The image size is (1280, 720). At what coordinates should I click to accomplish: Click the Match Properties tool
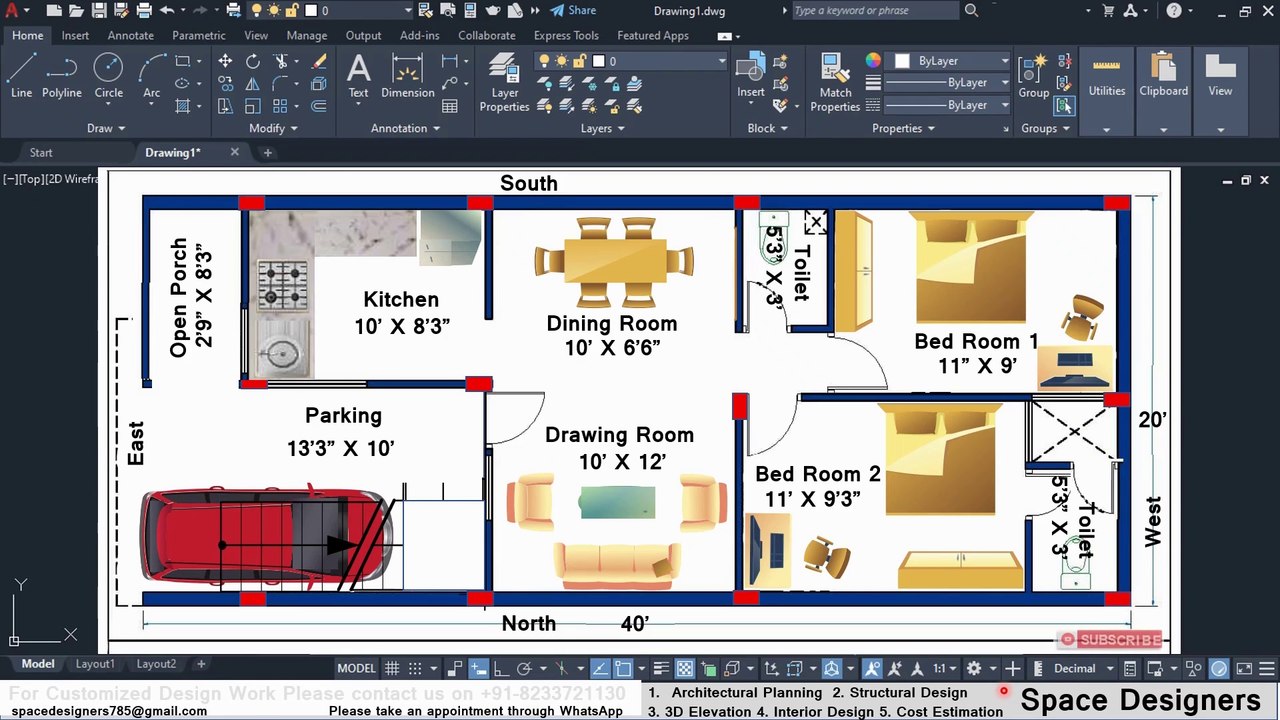835,82
